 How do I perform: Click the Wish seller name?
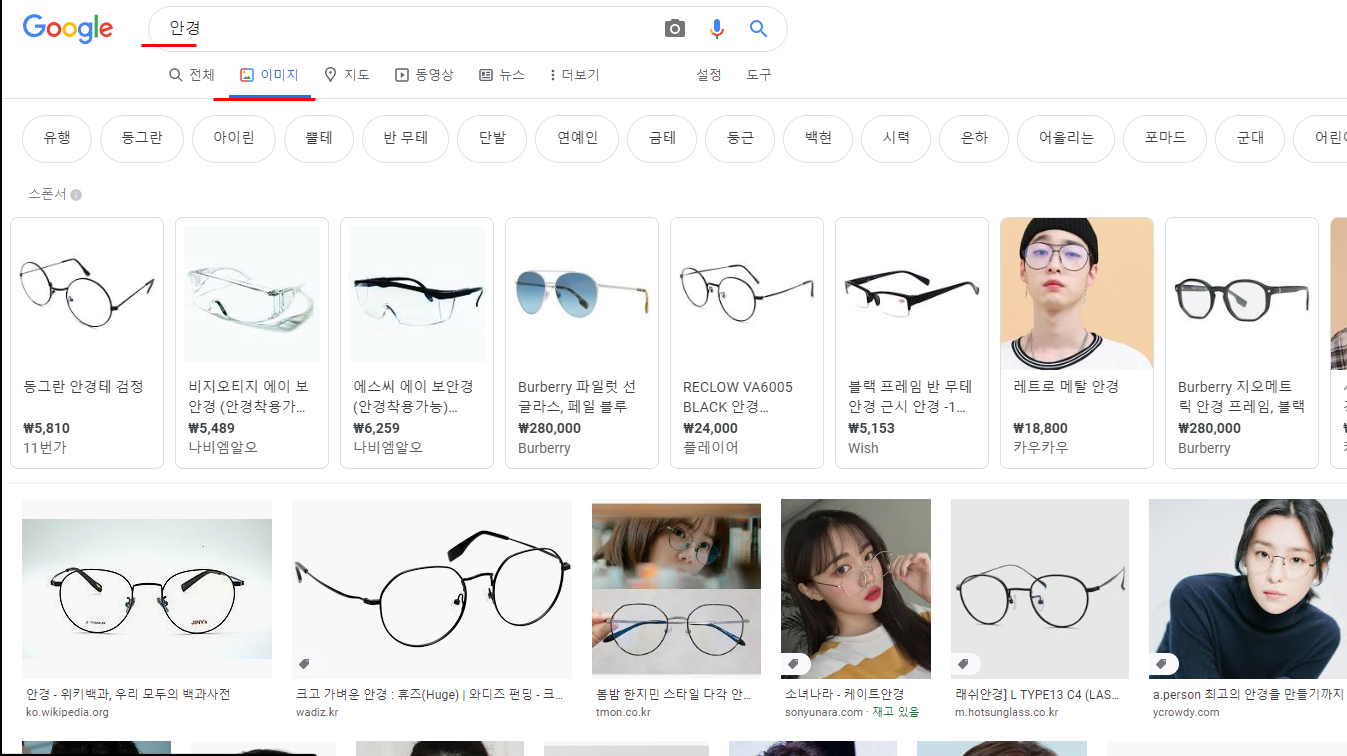pyautogui.click(x=863, y=448)
